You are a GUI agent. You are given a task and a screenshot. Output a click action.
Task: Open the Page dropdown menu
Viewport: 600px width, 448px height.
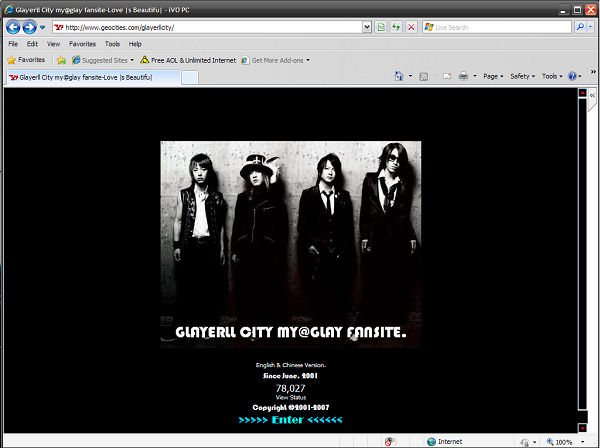click(x=492, y=76)
